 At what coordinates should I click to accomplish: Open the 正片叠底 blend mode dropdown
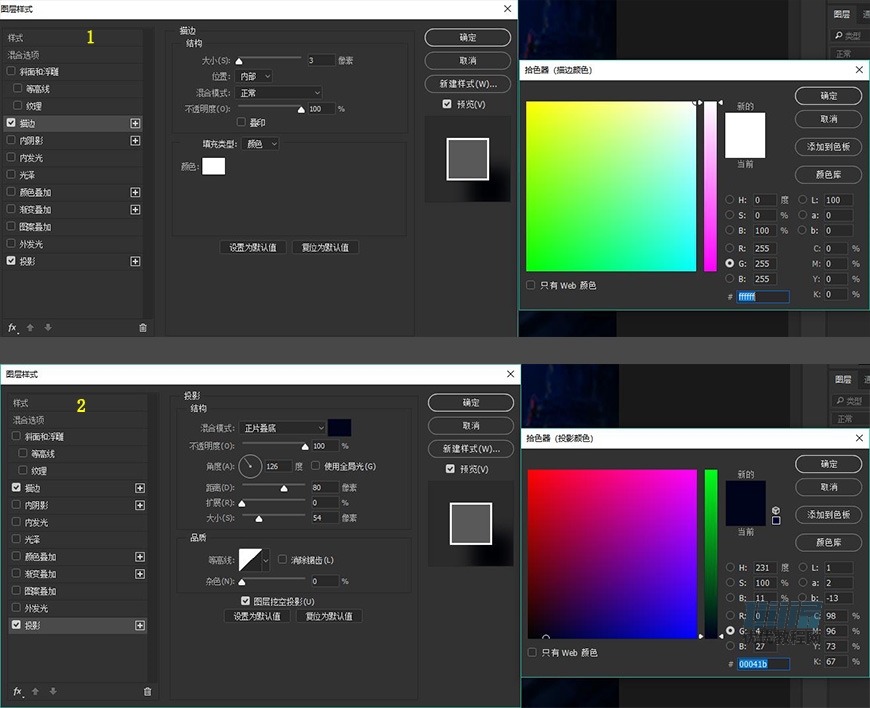[x=283, y=428]
